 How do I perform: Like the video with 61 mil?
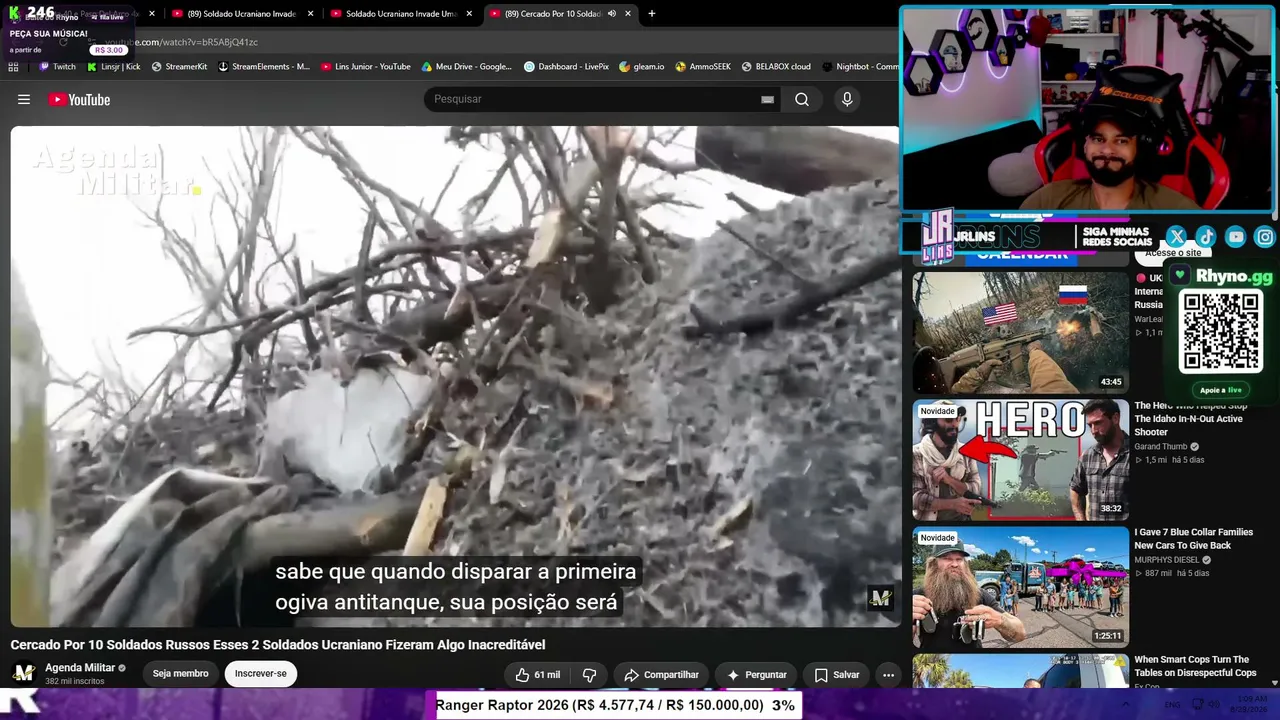(x=537, y=675)
